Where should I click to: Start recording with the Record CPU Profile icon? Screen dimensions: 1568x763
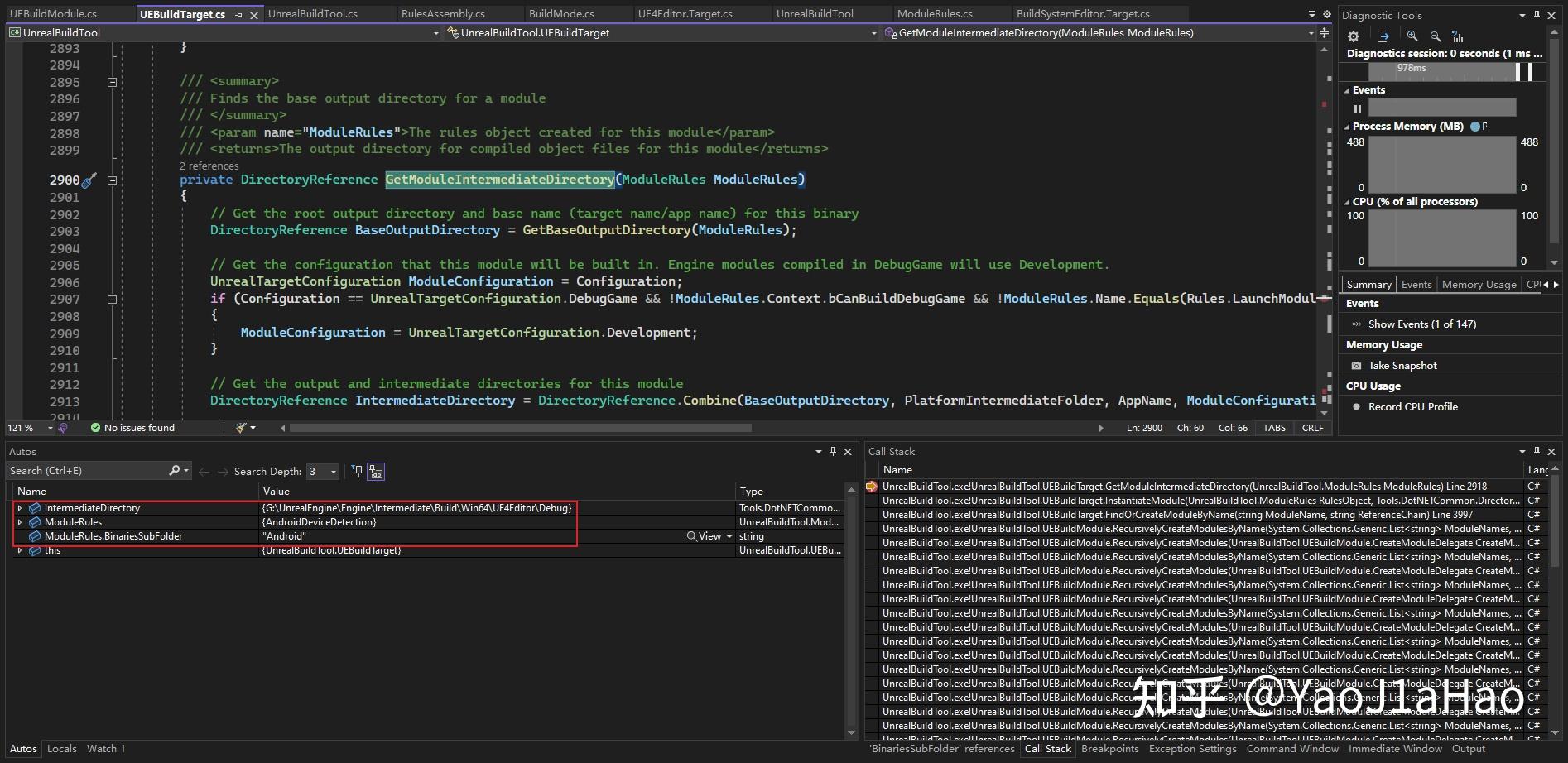click(x=1356, y=406)
